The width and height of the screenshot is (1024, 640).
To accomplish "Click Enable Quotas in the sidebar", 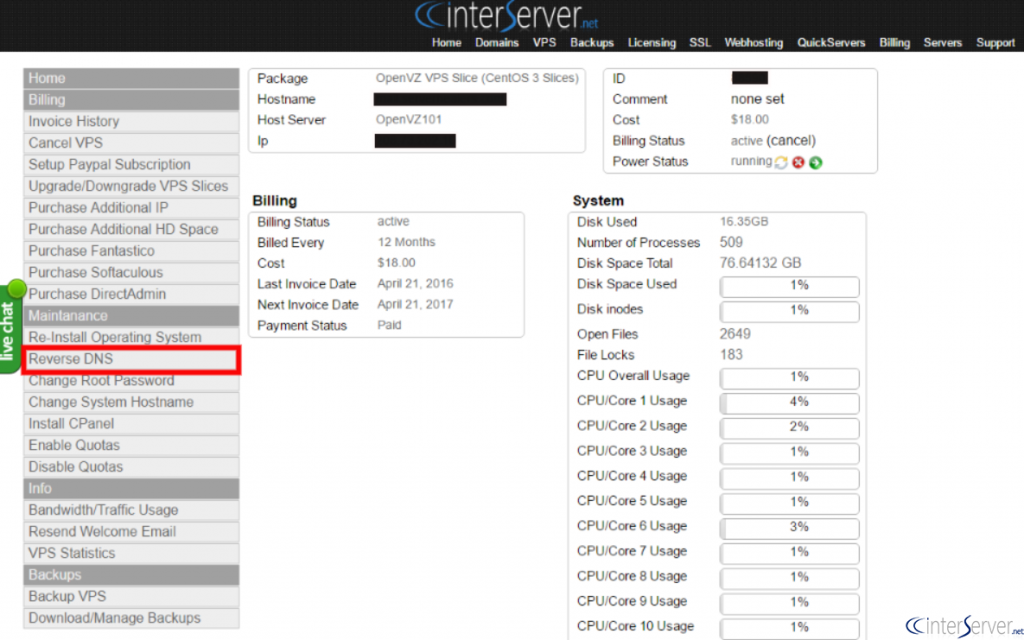I will [131, 445].
